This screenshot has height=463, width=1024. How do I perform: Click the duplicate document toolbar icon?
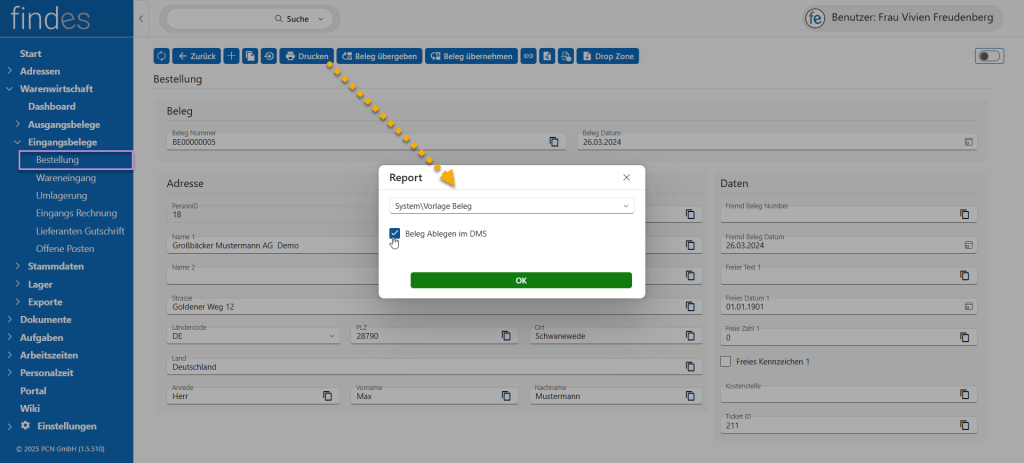click(x=250, y=56)
